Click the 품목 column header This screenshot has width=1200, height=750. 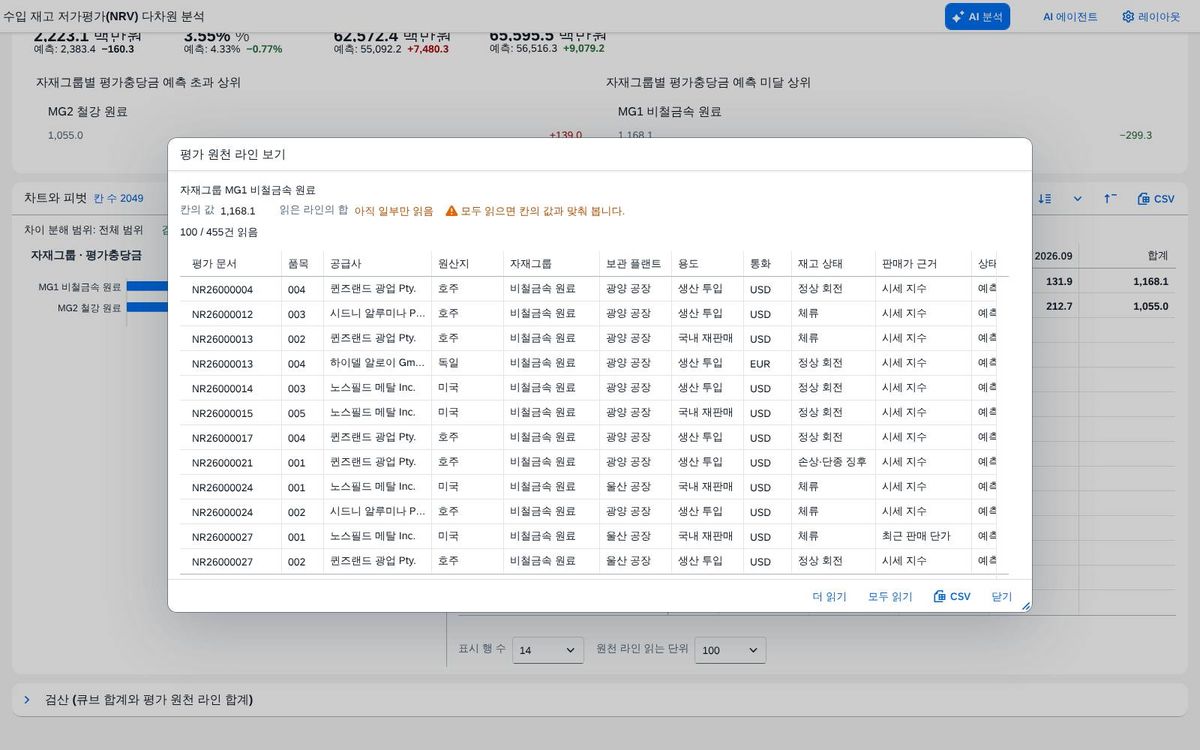click(302, 264)
